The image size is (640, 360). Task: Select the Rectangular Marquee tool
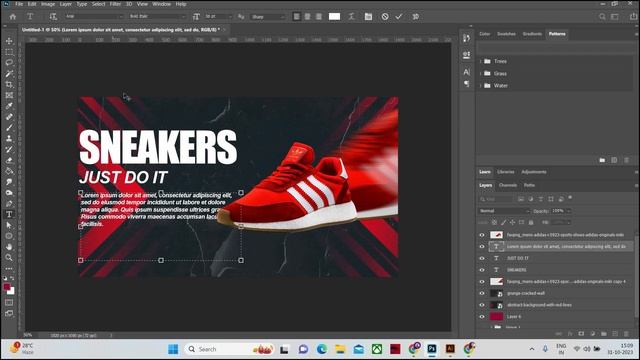tap(9, 52)
